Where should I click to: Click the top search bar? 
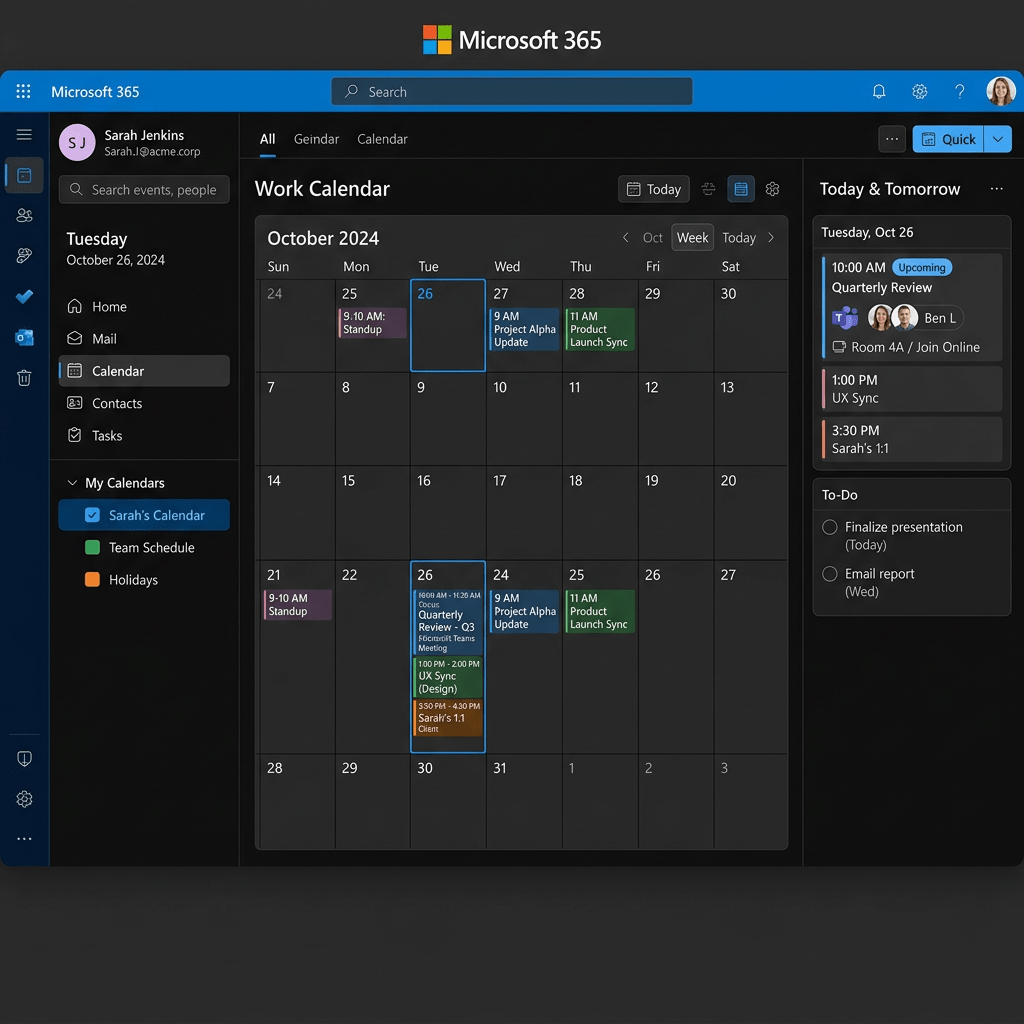(x=512, y=91)
